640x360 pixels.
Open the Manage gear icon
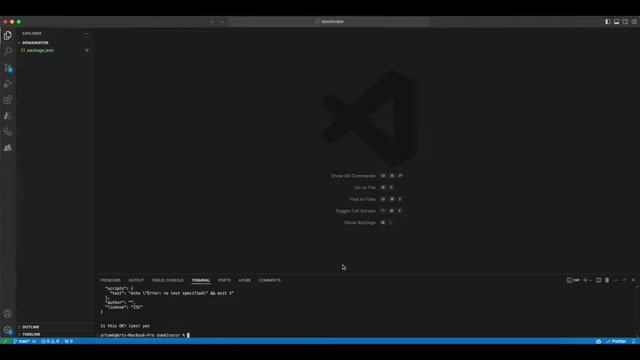8,330
